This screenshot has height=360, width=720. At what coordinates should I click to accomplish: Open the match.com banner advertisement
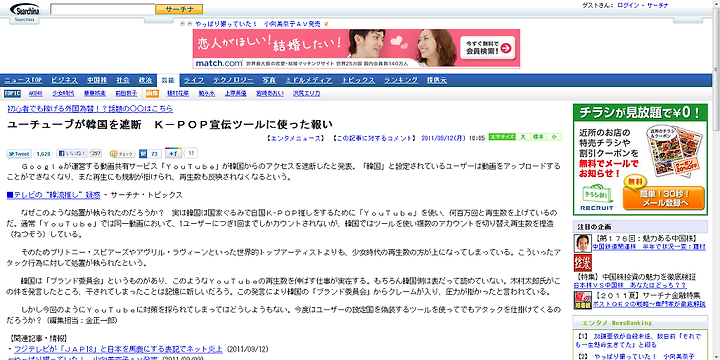[x=356, y=49]
